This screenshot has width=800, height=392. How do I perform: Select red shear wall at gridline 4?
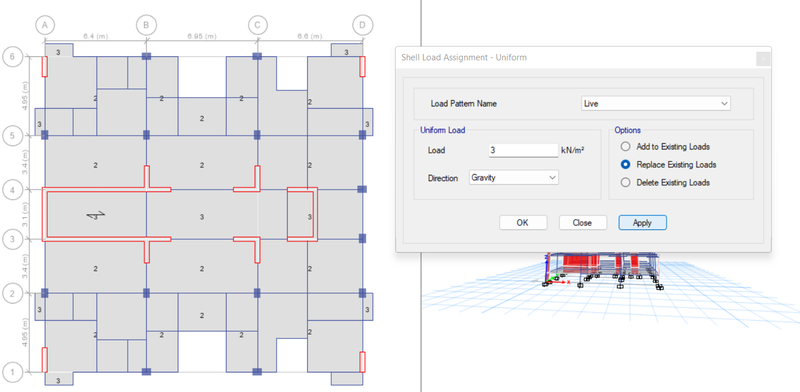pyautogui.click(x=107, y=189)
